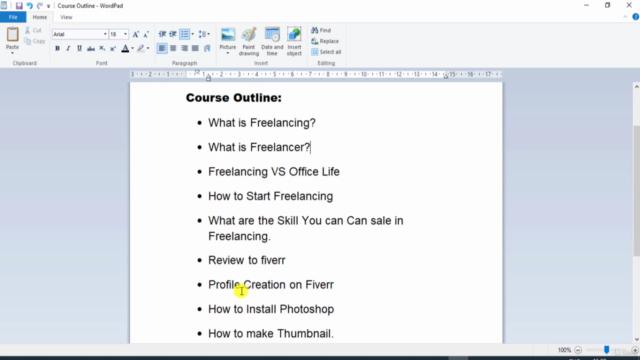640x360 pixels.
Task: Click on 'How to Start Freelancing' bullet
Action: point(271,196)
